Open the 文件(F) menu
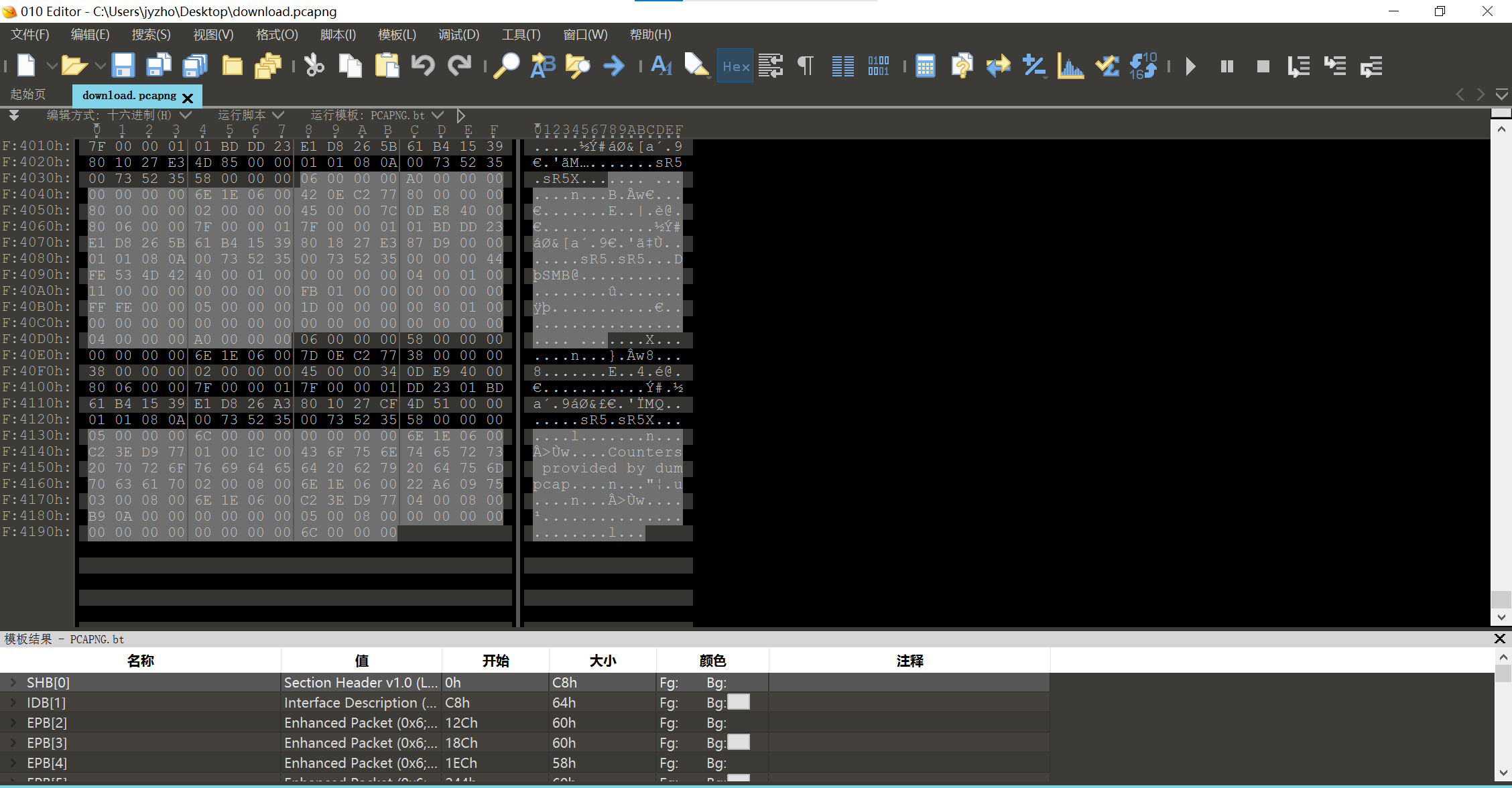Viewport: 1512px width, 788px height. (x=30, y=35)
